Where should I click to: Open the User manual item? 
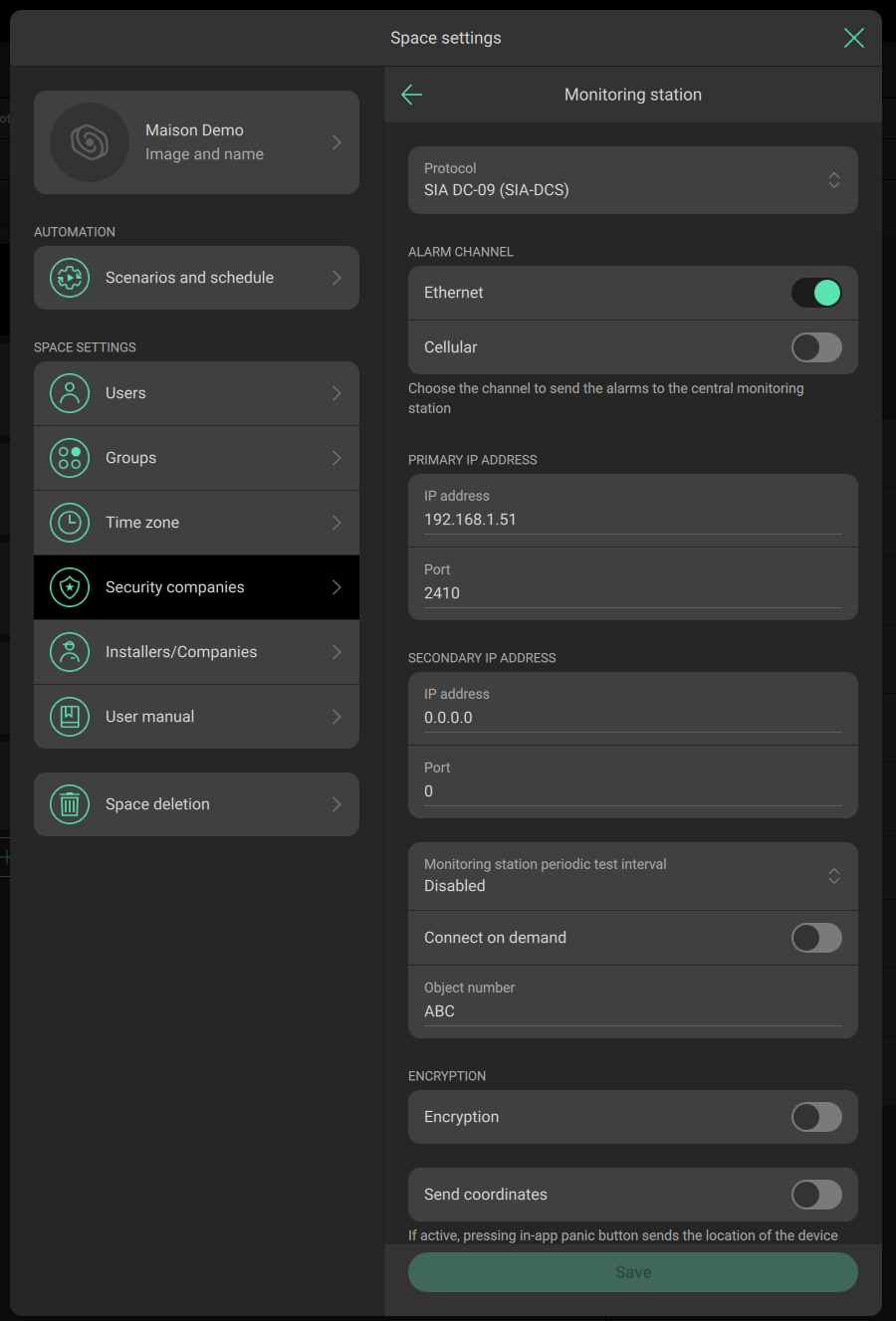(196, 717)
